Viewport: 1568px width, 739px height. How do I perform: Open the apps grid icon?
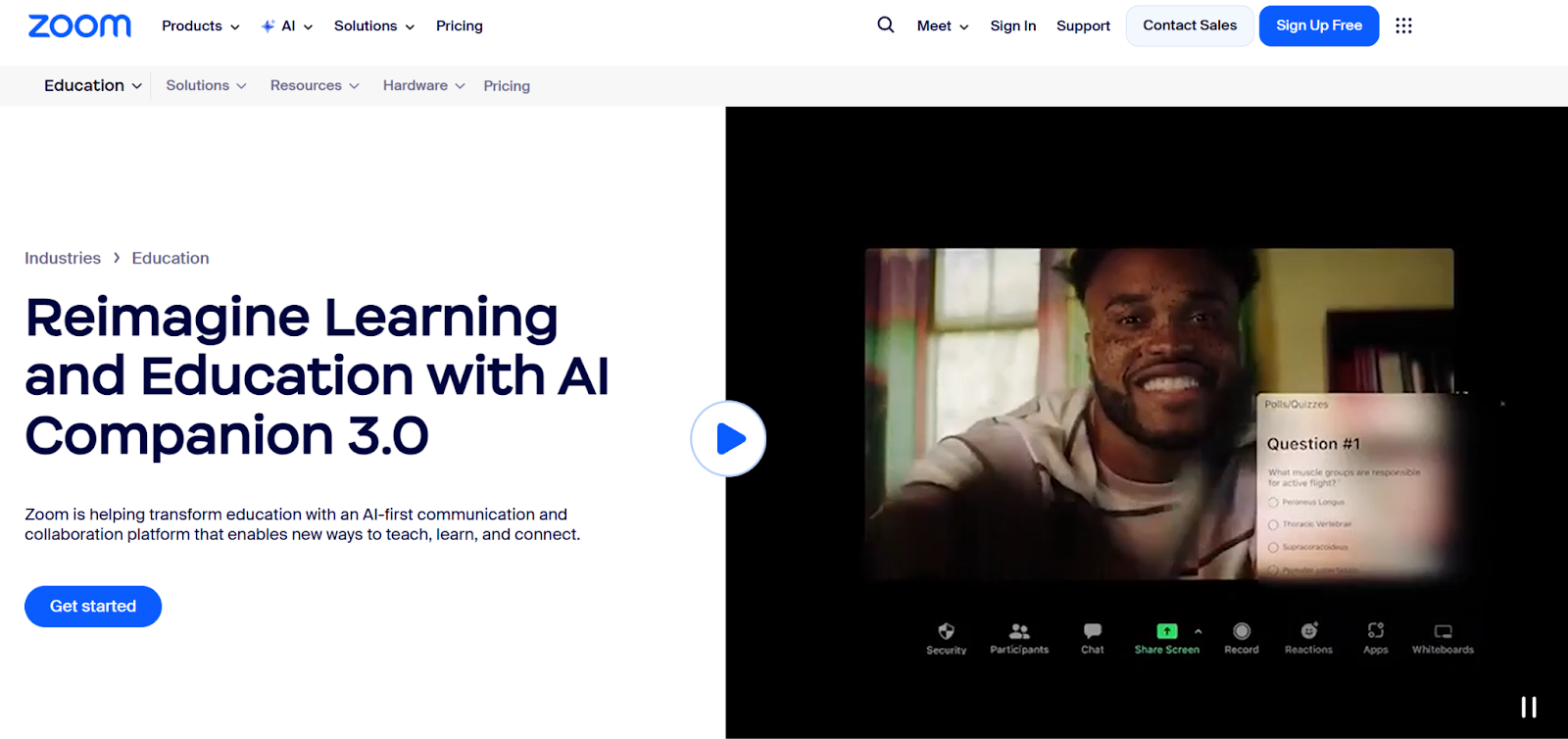click(x=1403, y=25)
